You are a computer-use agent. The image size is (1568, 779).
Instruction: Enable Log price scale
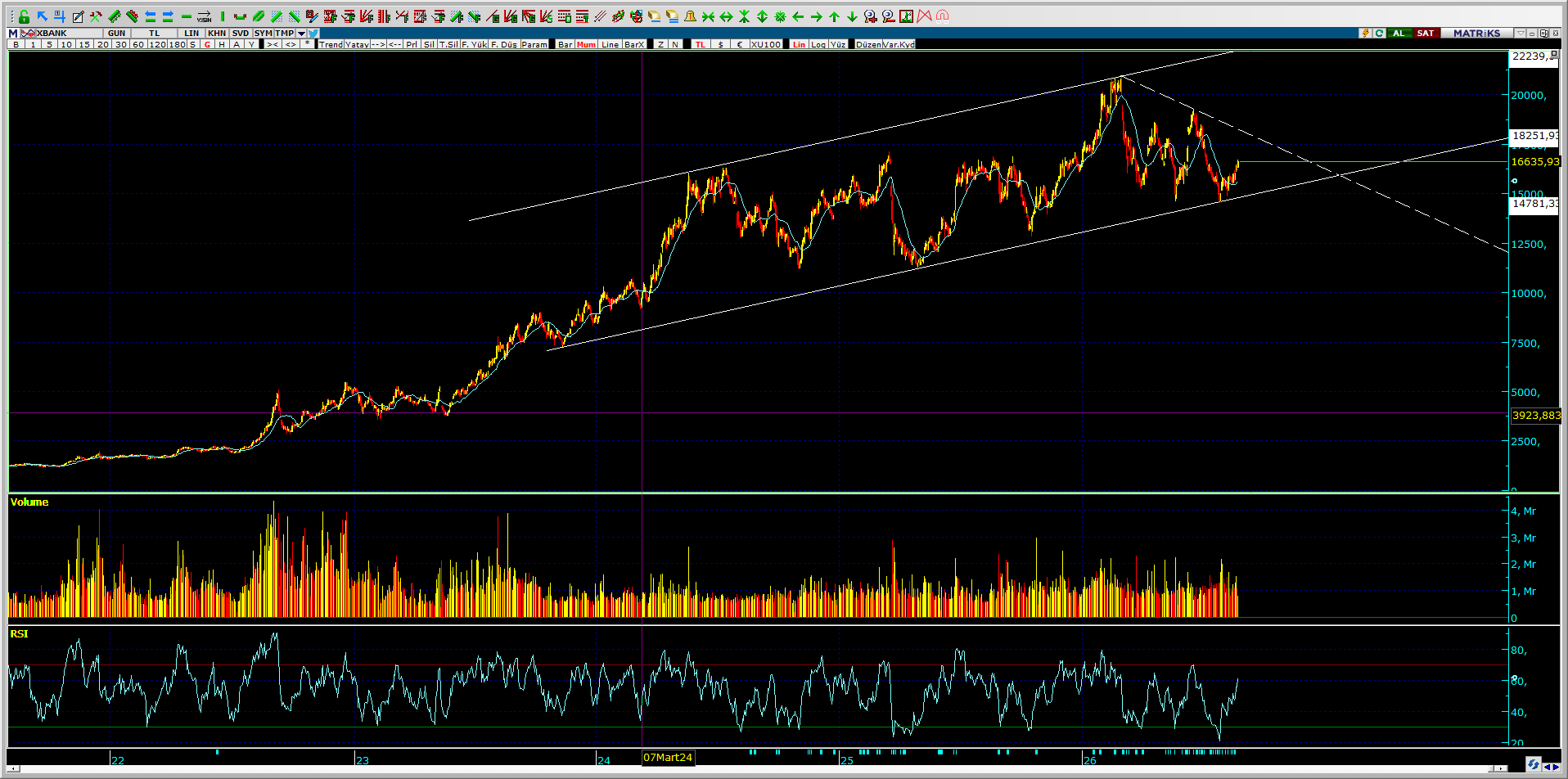pos(818,44)
